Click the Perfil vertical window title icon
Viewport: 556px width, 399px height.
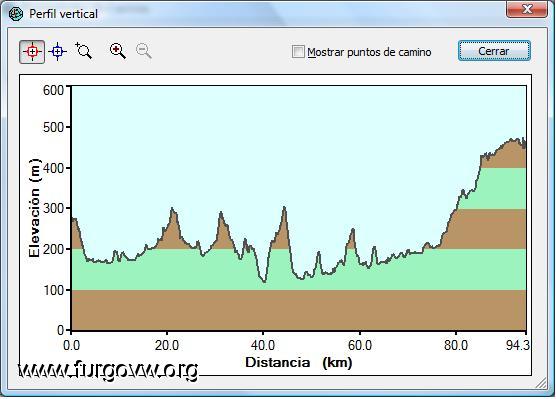(x=16, y=14)
